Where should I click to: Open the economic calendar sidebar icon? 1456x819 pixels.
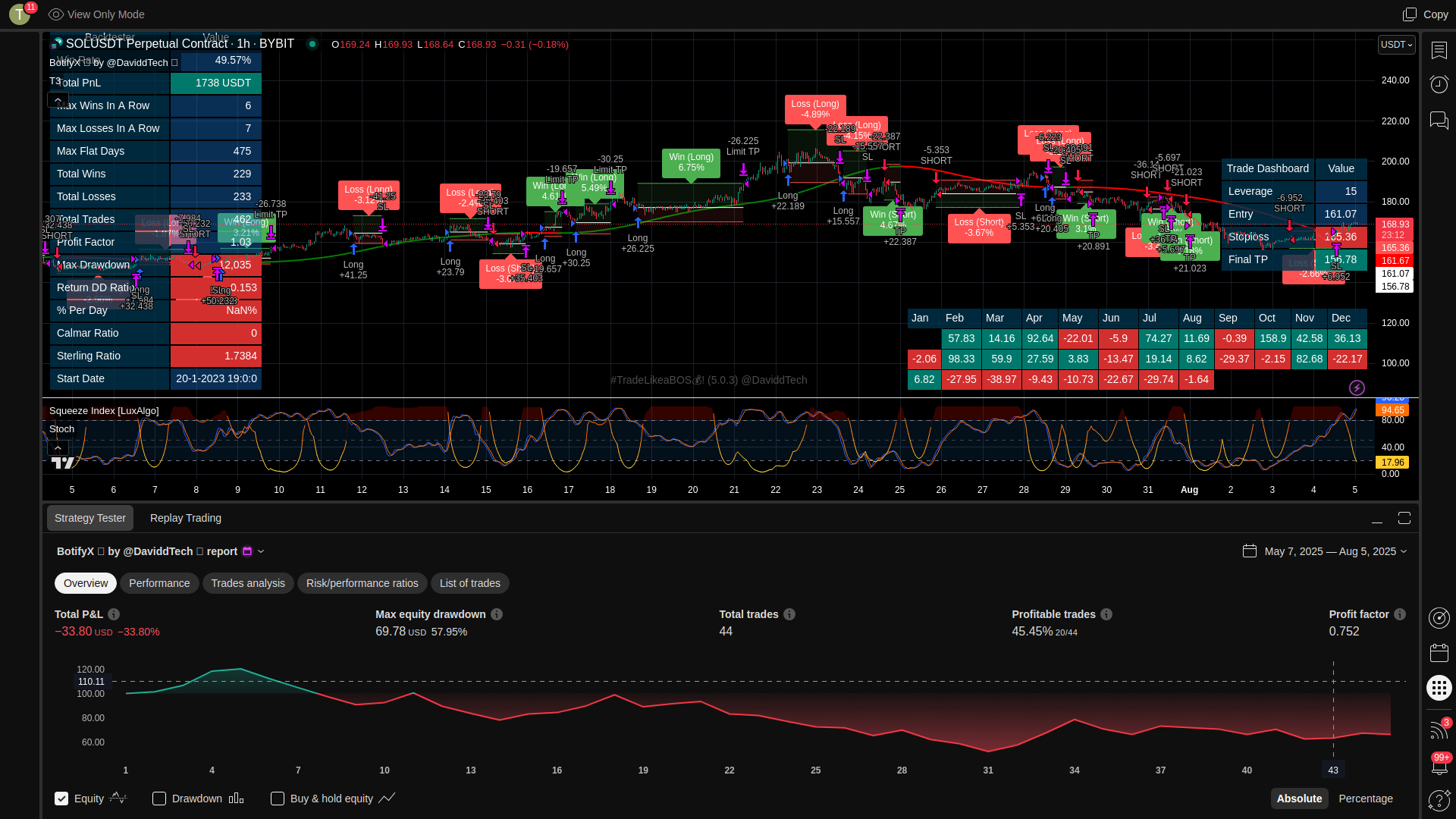point(1439,653)
